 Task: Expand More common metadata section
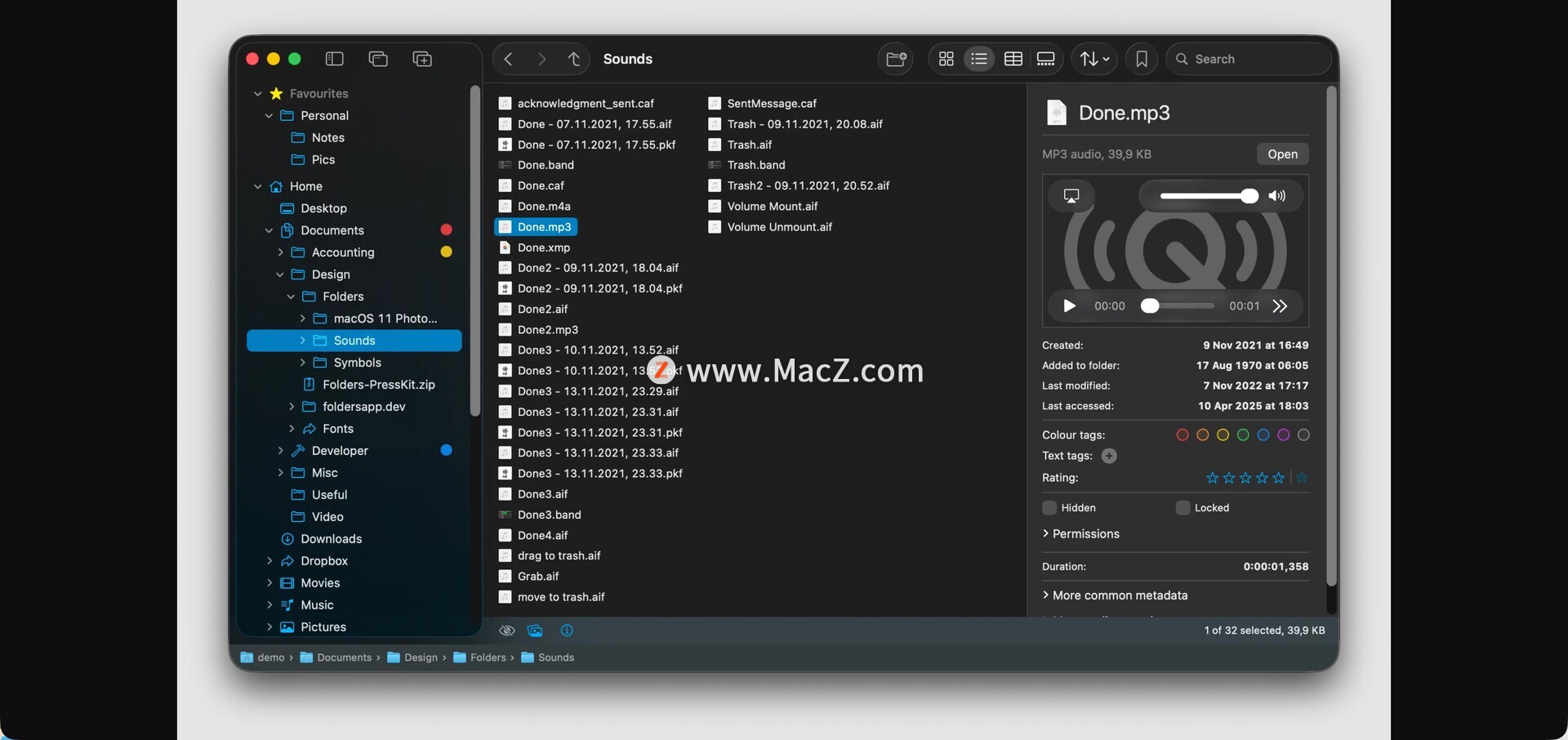[1046, 595]
